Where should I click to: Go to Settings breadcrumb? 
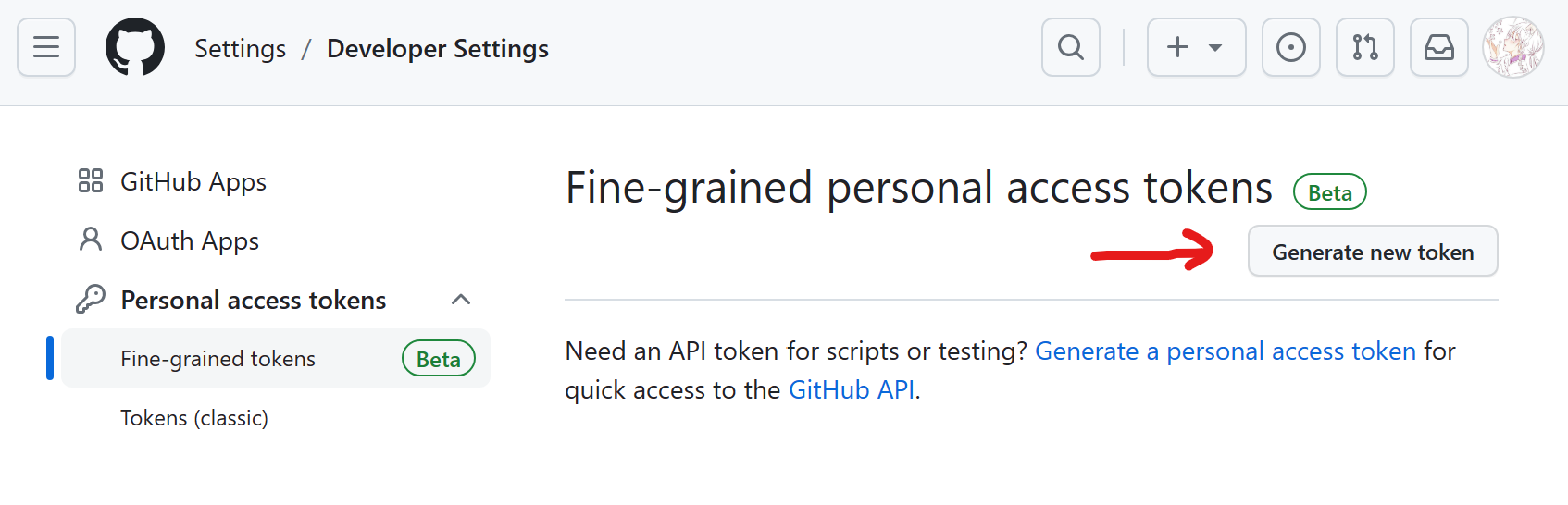tap(240, 48)
